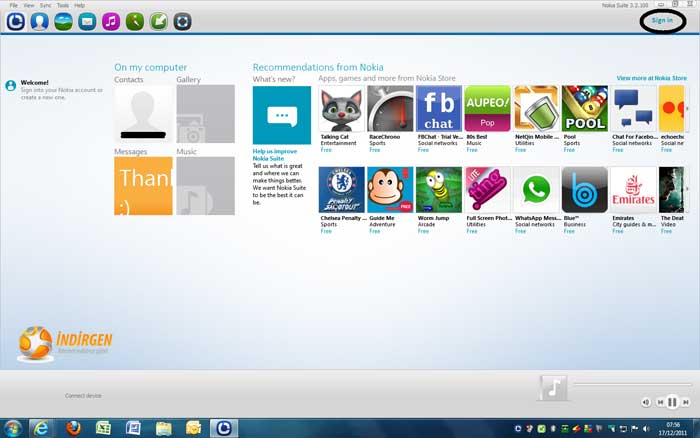Open the support lifebuoy toolbar icon
The width and height of the screenshot is (700, 438).
coord(182,21)
